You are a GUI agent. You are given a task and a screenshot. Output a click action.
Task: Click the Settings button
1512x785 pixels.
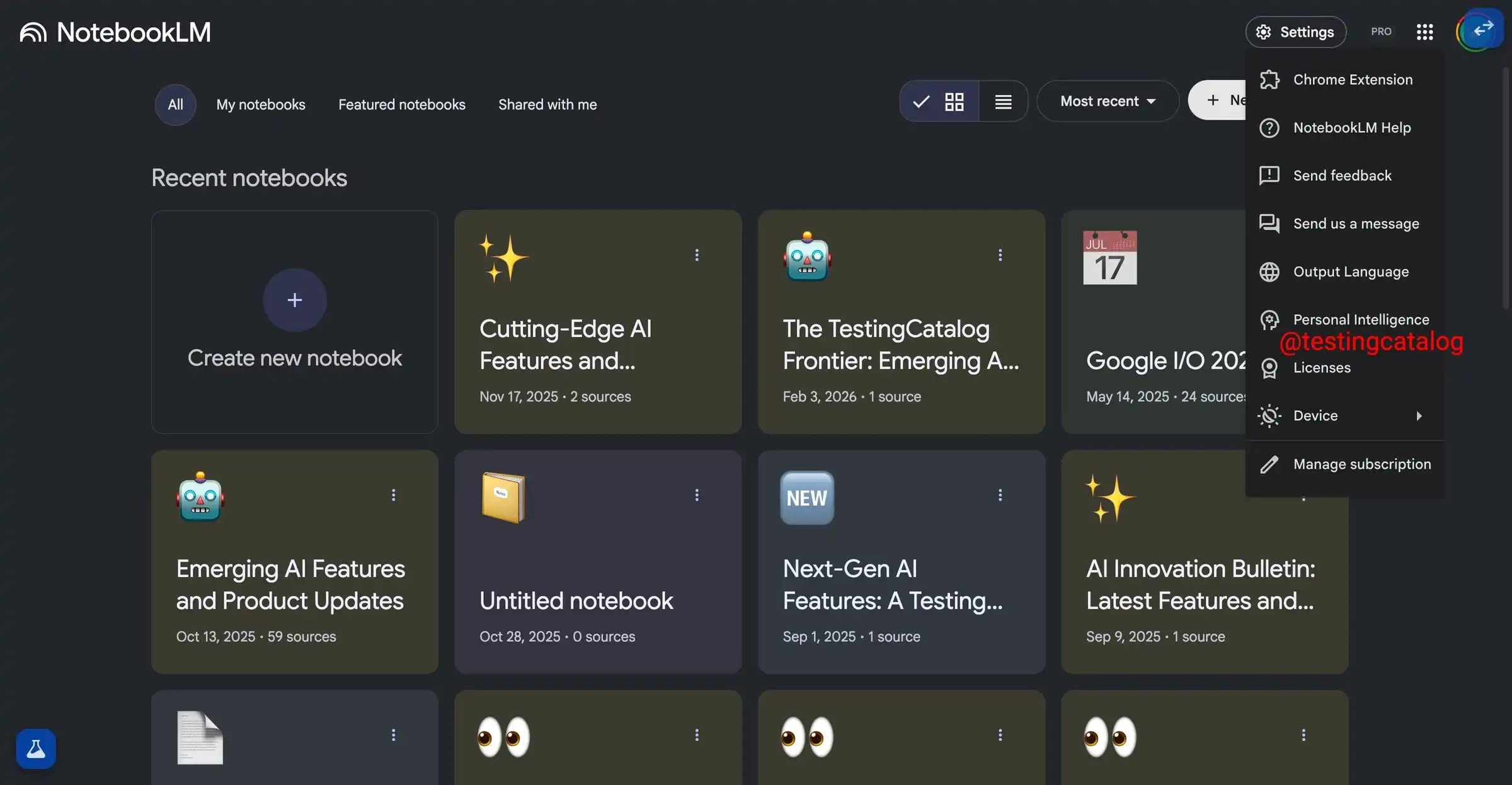coord(1295,32)
